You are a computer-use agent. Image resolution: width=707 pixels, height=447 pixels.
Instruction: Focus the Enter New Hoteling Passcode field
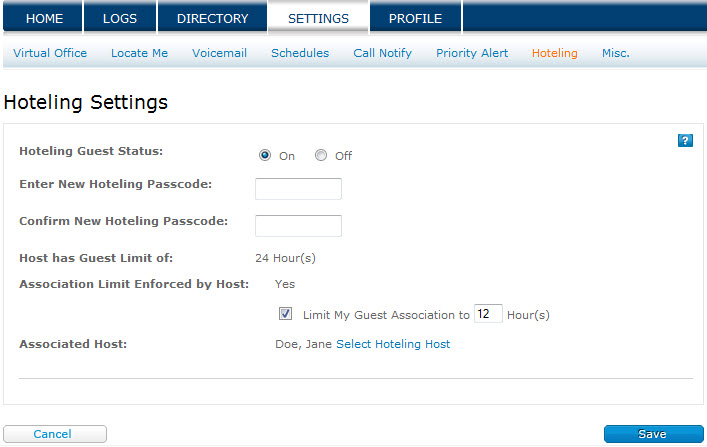pyautogui.click(x=298, y=189)
